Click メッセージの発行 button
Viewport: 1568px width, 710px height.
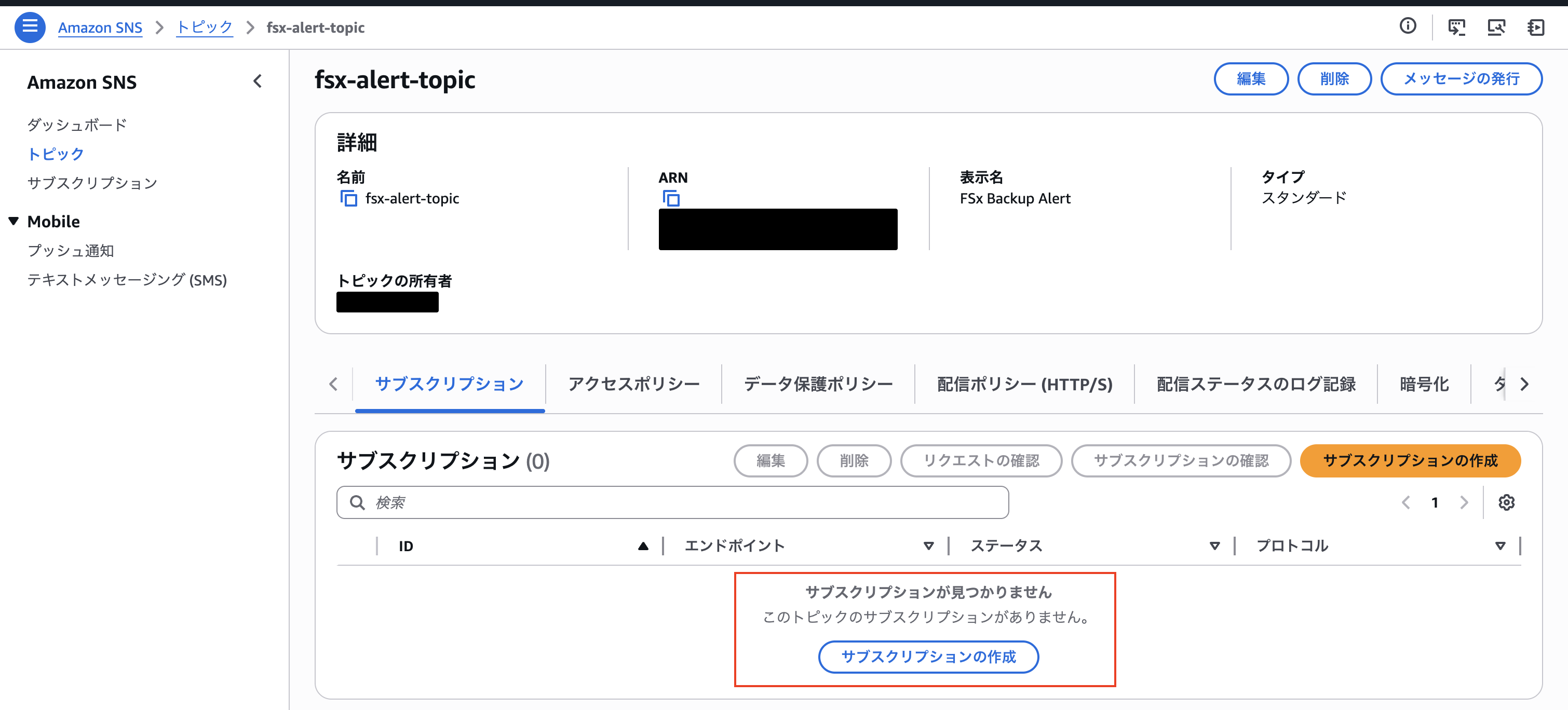tap(1461, 78)
